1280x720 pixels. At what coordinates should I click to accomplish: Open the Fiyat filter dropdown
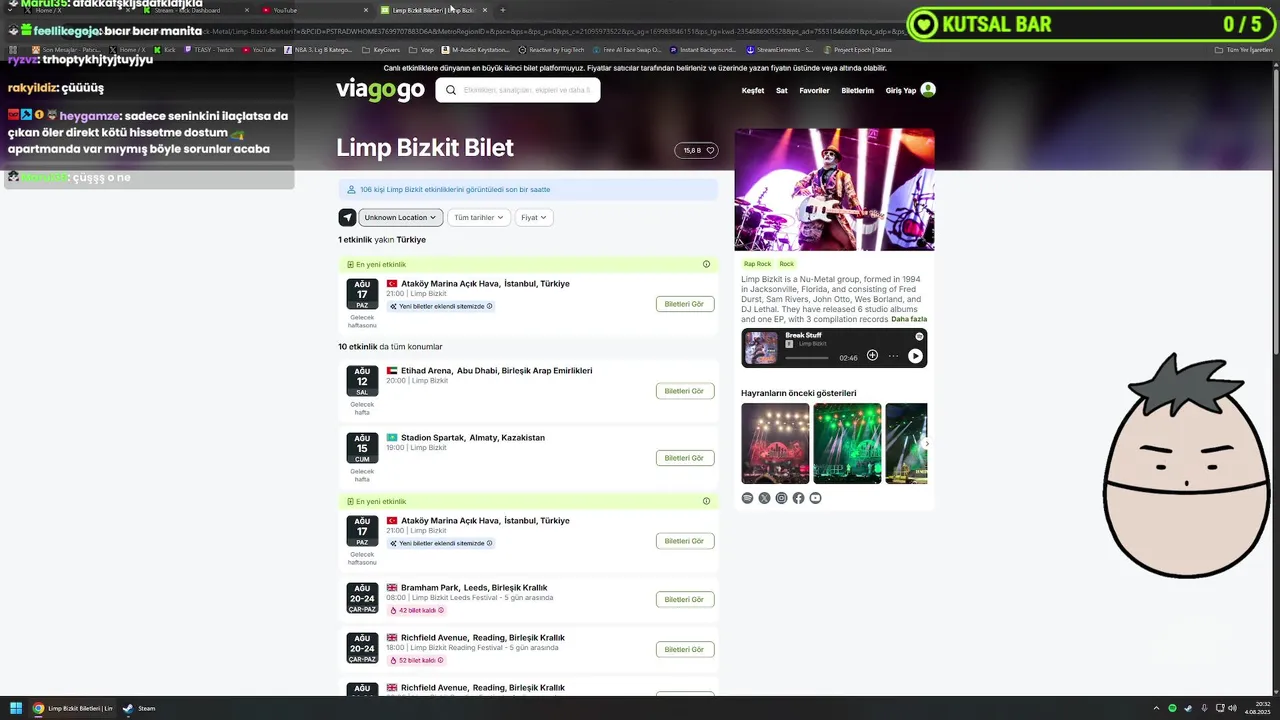(534, 217)
